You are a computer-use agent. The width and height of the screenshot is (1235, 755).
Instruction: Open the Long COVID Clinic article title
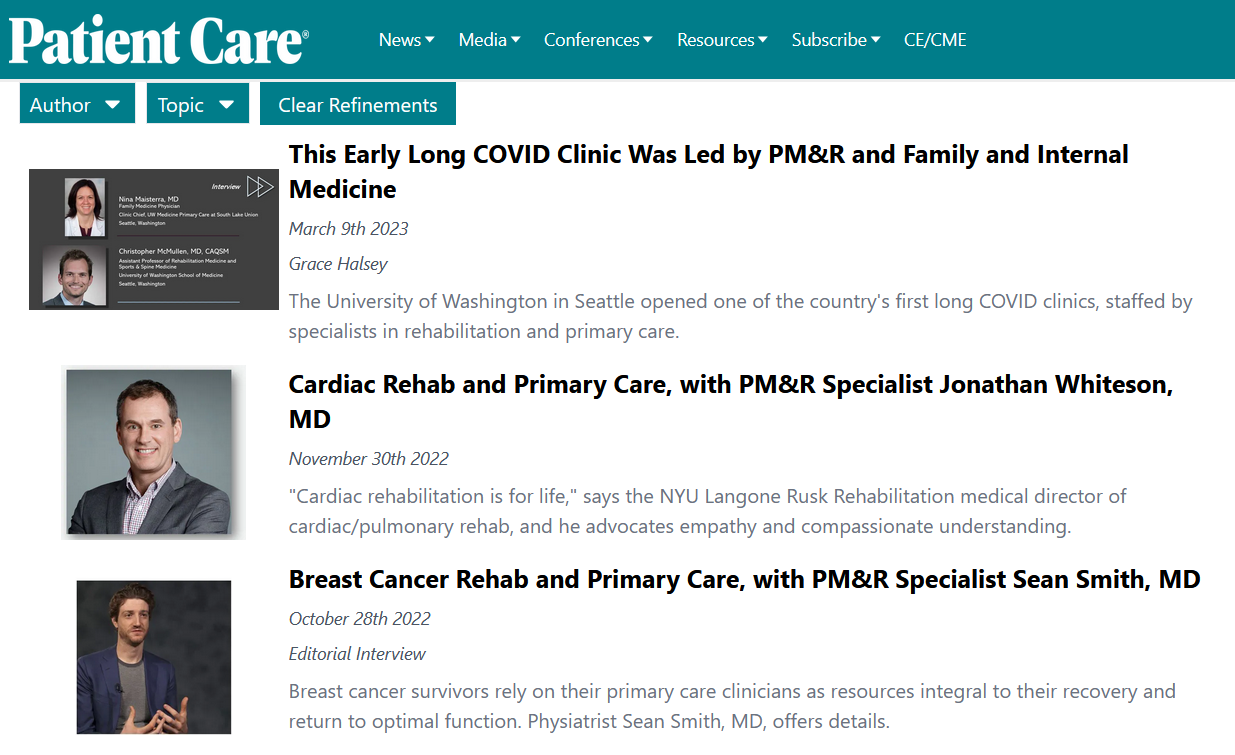click(708, 172)
